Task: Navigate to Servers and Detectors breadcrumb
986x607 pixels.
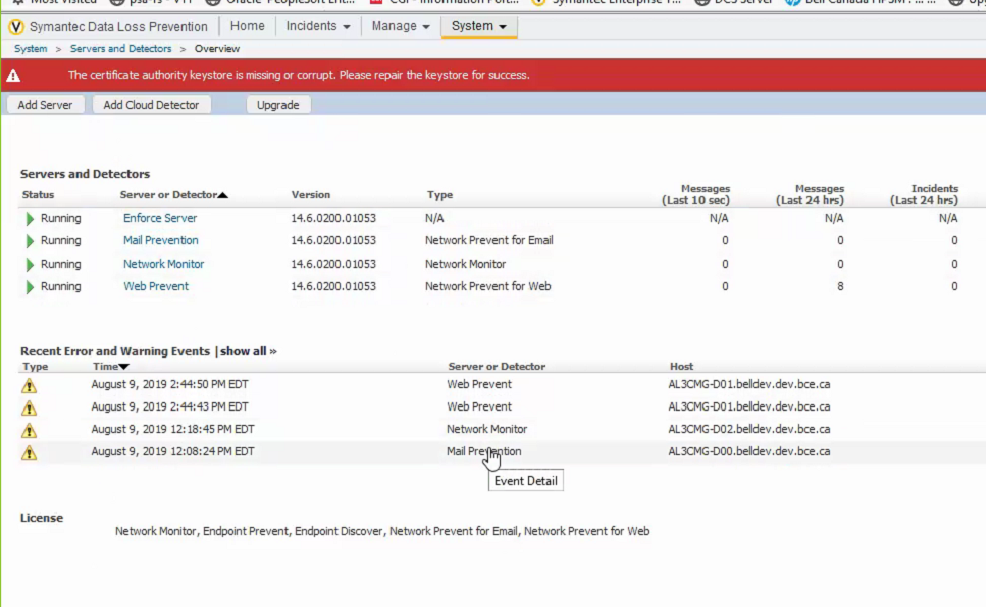Action: click(120, 49)
